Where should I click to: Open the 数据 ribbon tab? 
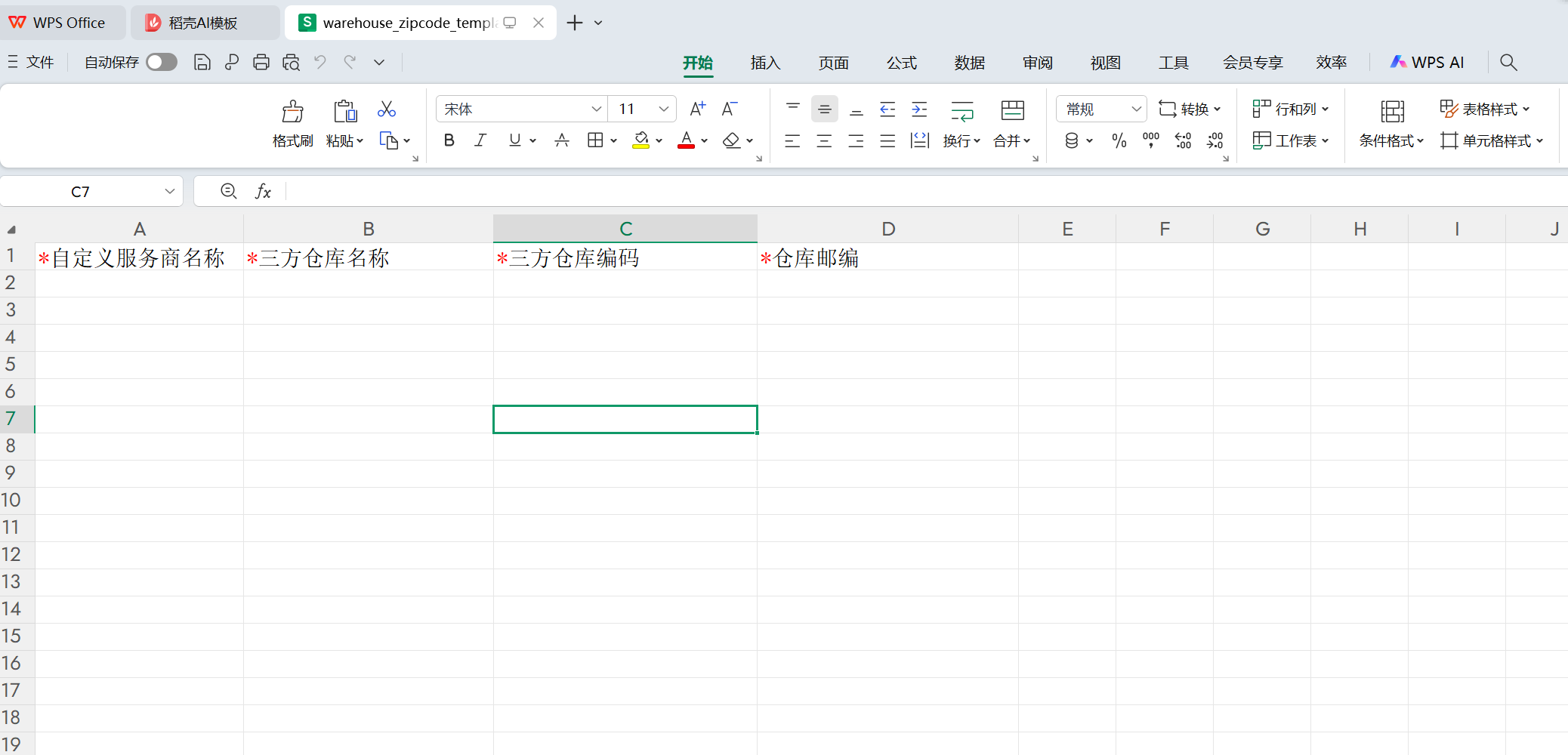tap(969, 63)
